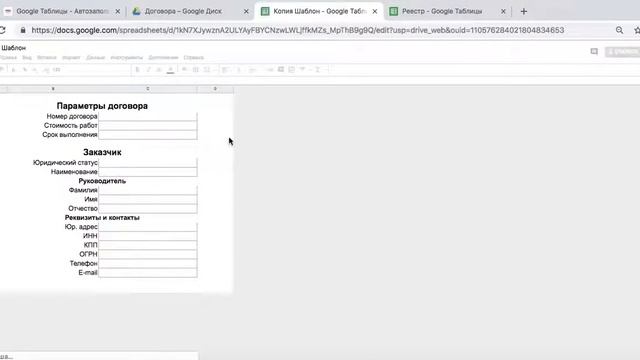The image size is (640, 360).
Task: Open the cell borders tool
Action: click(x=196, y=70)
